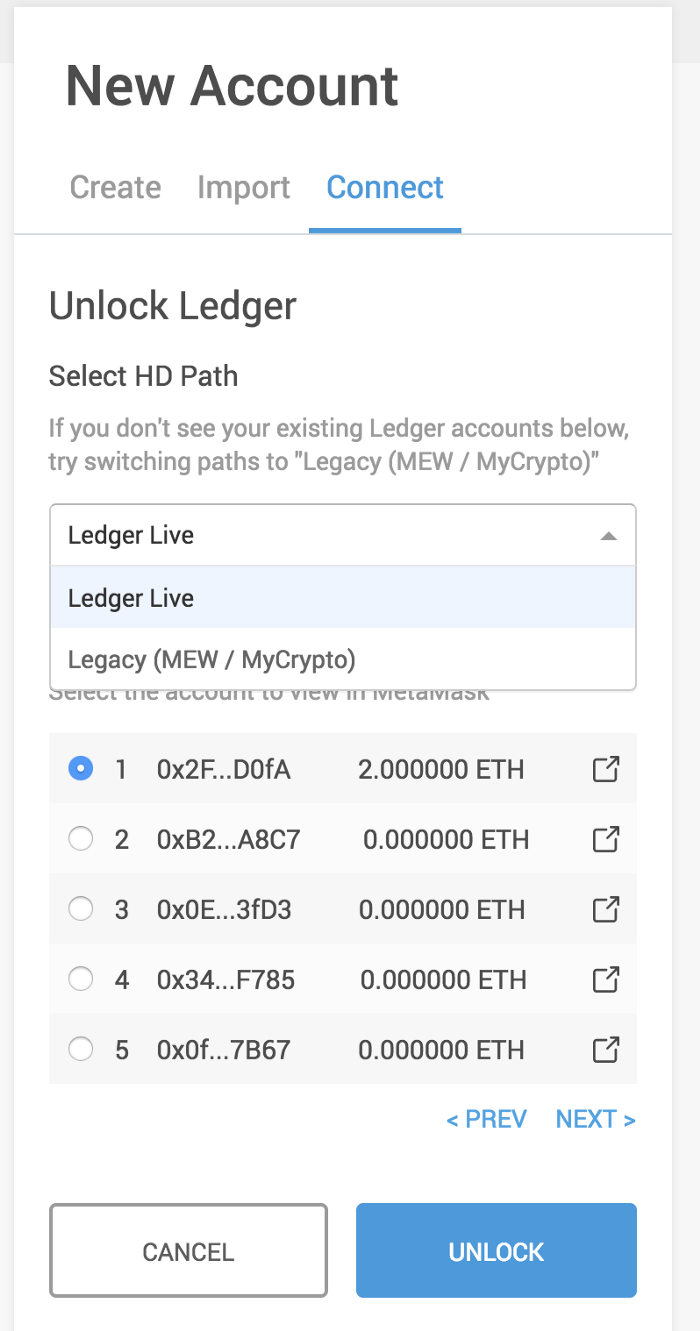The height and width of the screenshot is (1331, 700).
Task: Open explorer link for 0x0f...7B67
Action: tap(606, 1049)
